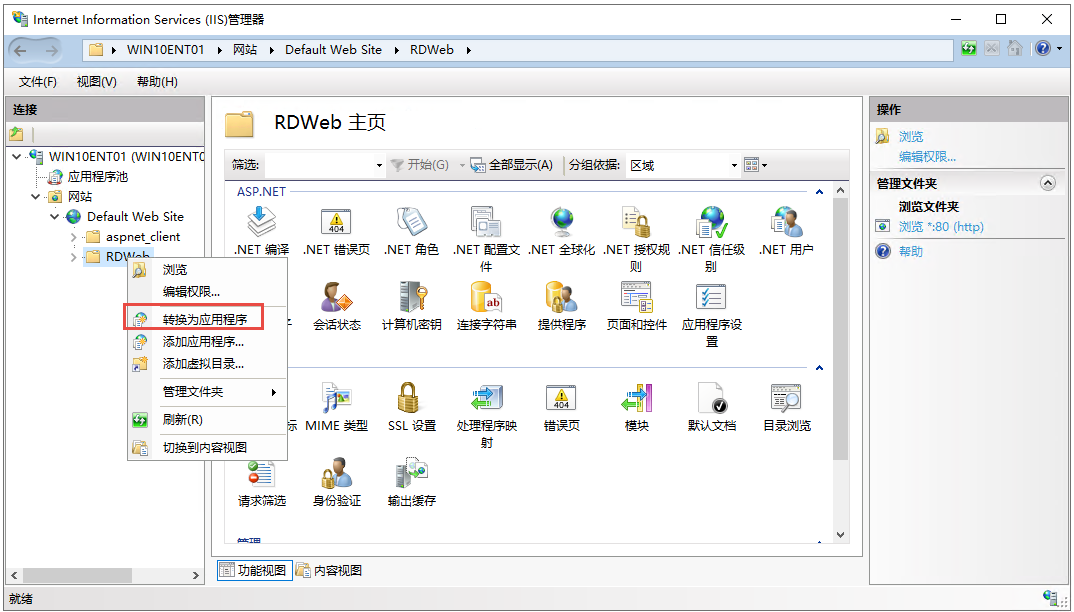Image resolution: width=1074 pixels, height=612 pixels.
Task: Open the 视图(V) menu
Action: pyautogui.click(x=97, y=82)
